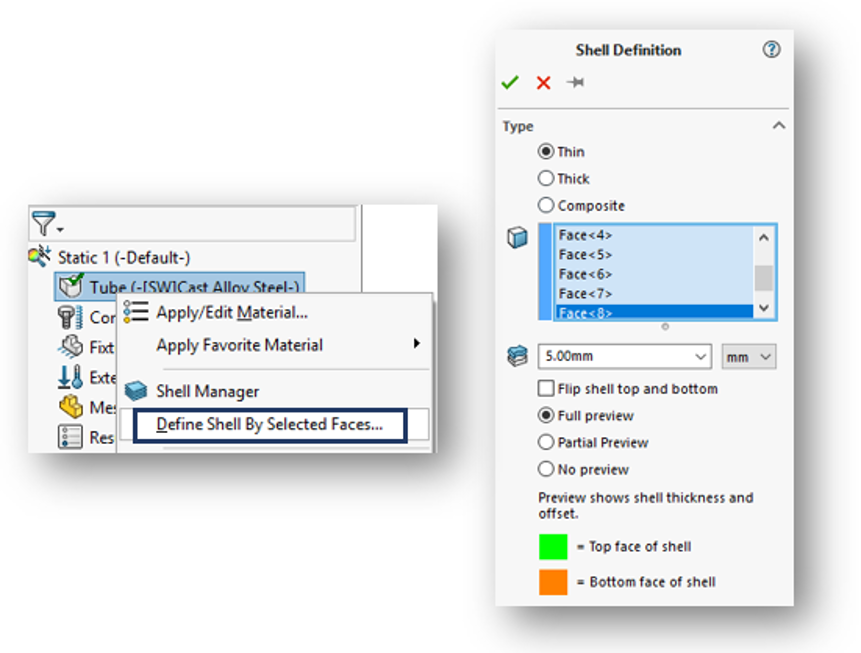Click the Static 1 study icon
The width and height of the screenshot is (861, 653).
tap(40, 256)
